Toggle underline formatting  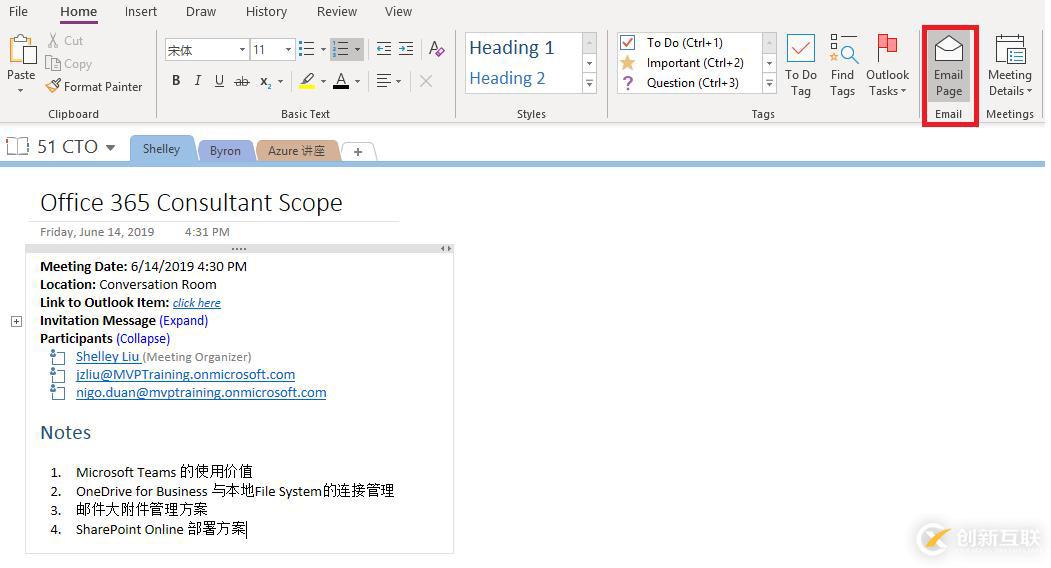[219, 81]
